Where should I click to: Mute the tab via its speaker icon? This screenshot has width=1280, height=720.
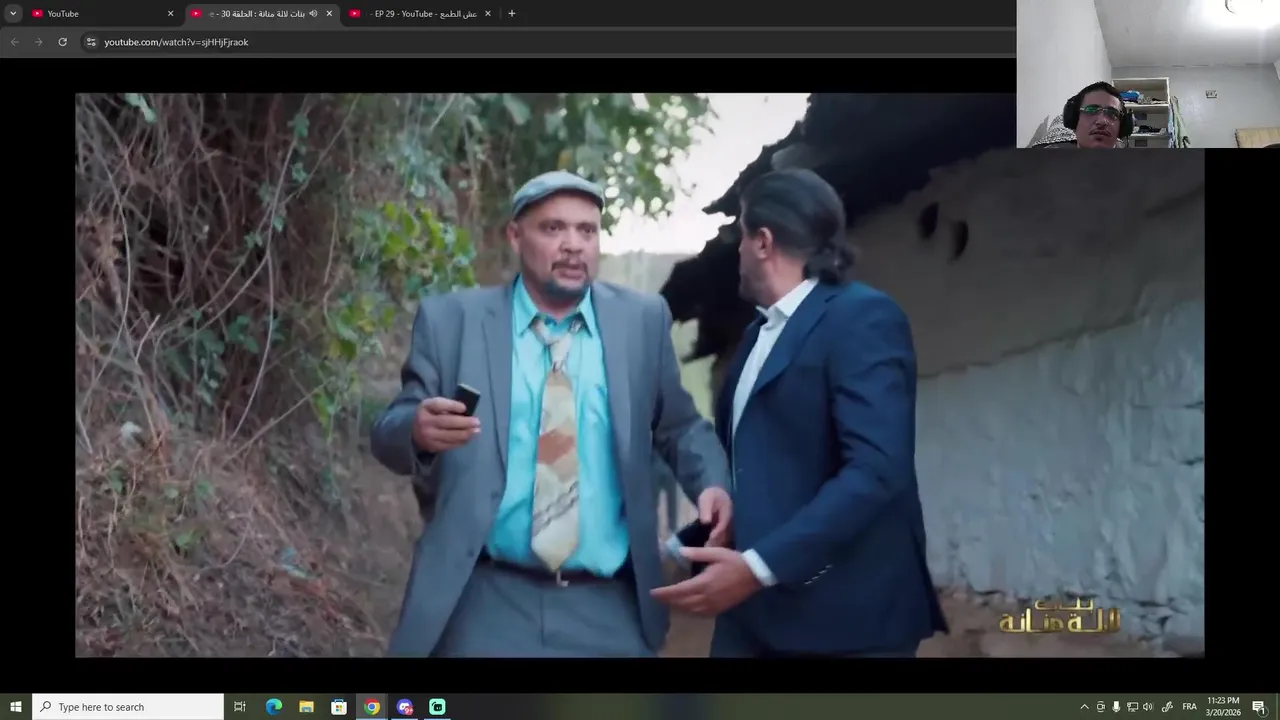[x=313, y=13]
